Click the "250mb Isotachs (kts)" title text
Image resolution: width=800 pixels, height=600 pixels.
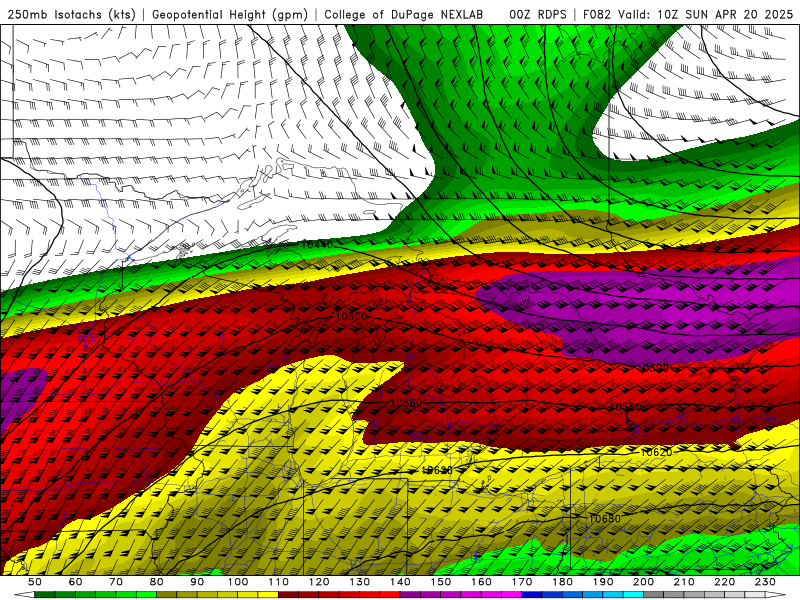(x=72, y=14)
